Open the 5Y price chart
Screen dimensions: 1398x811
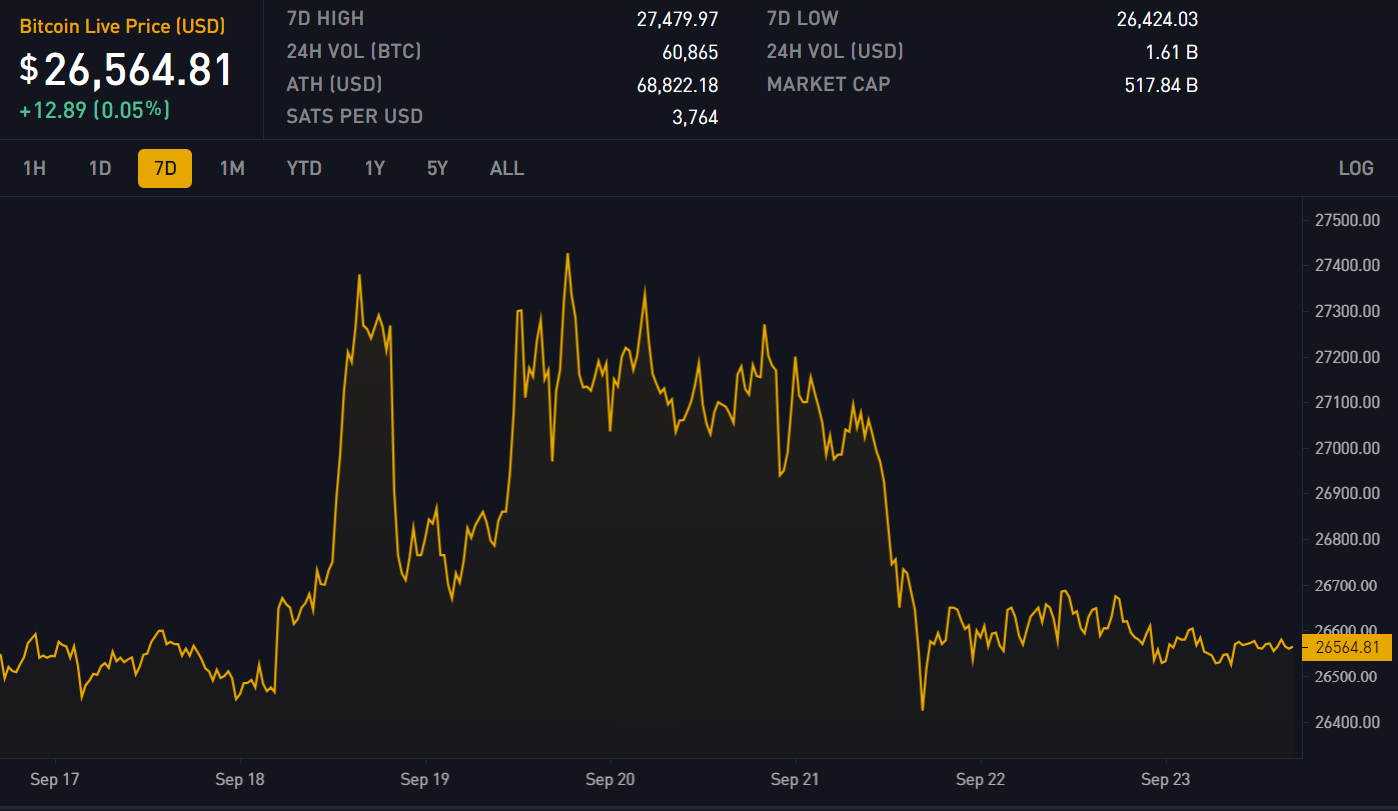tap(437, 168)
